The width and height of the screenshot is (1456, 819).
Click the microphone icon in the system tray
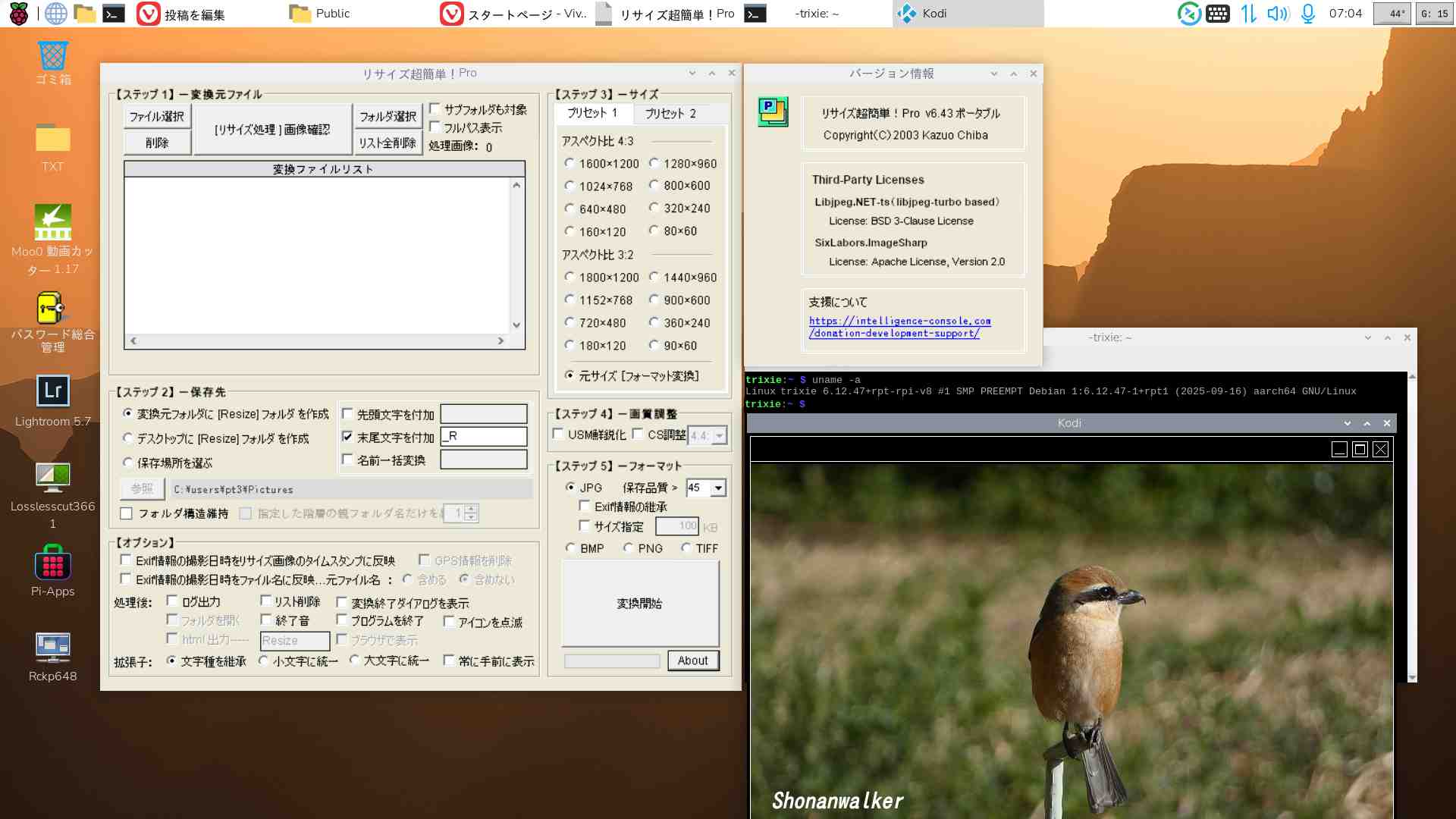[1308, 13]
